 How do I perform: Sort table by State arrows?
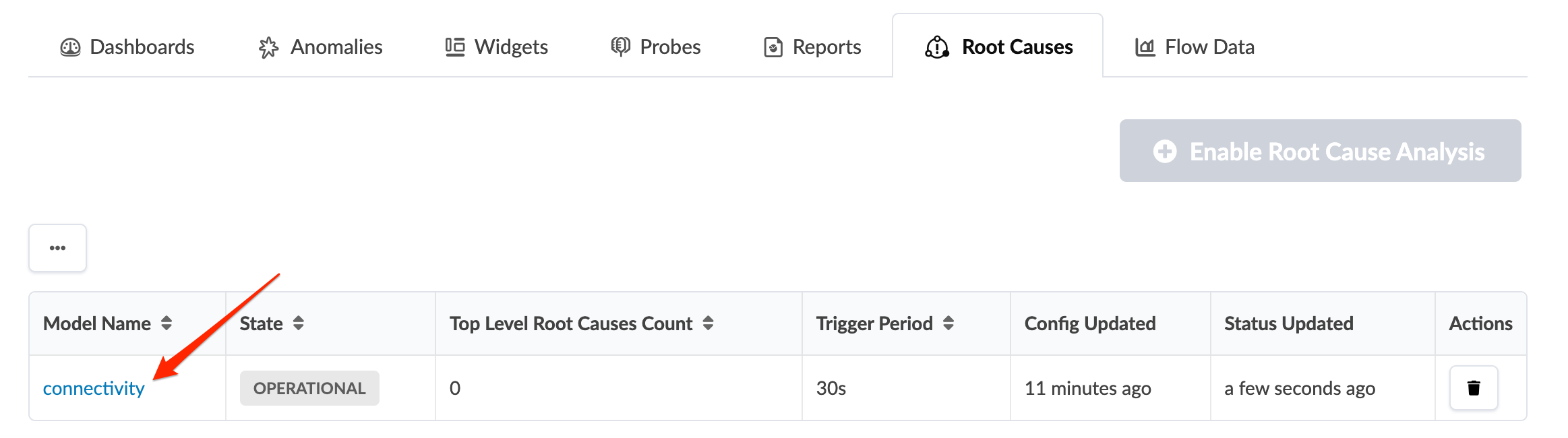click(x=299, y=323)
